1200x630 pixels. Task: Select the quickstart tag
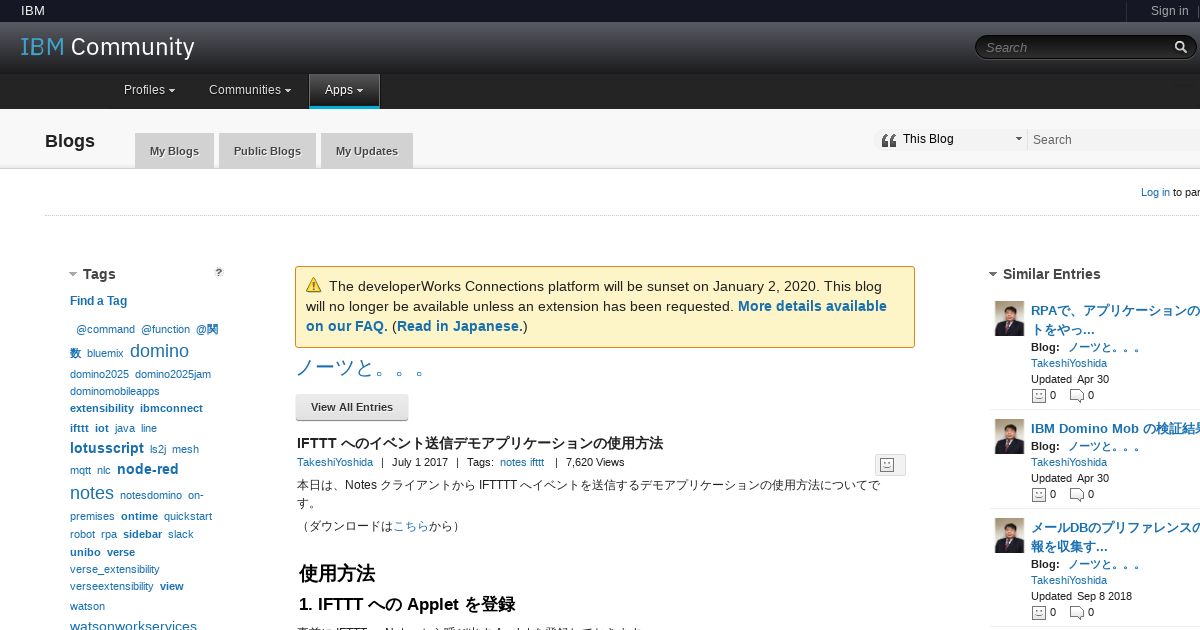tap(188, 516)
